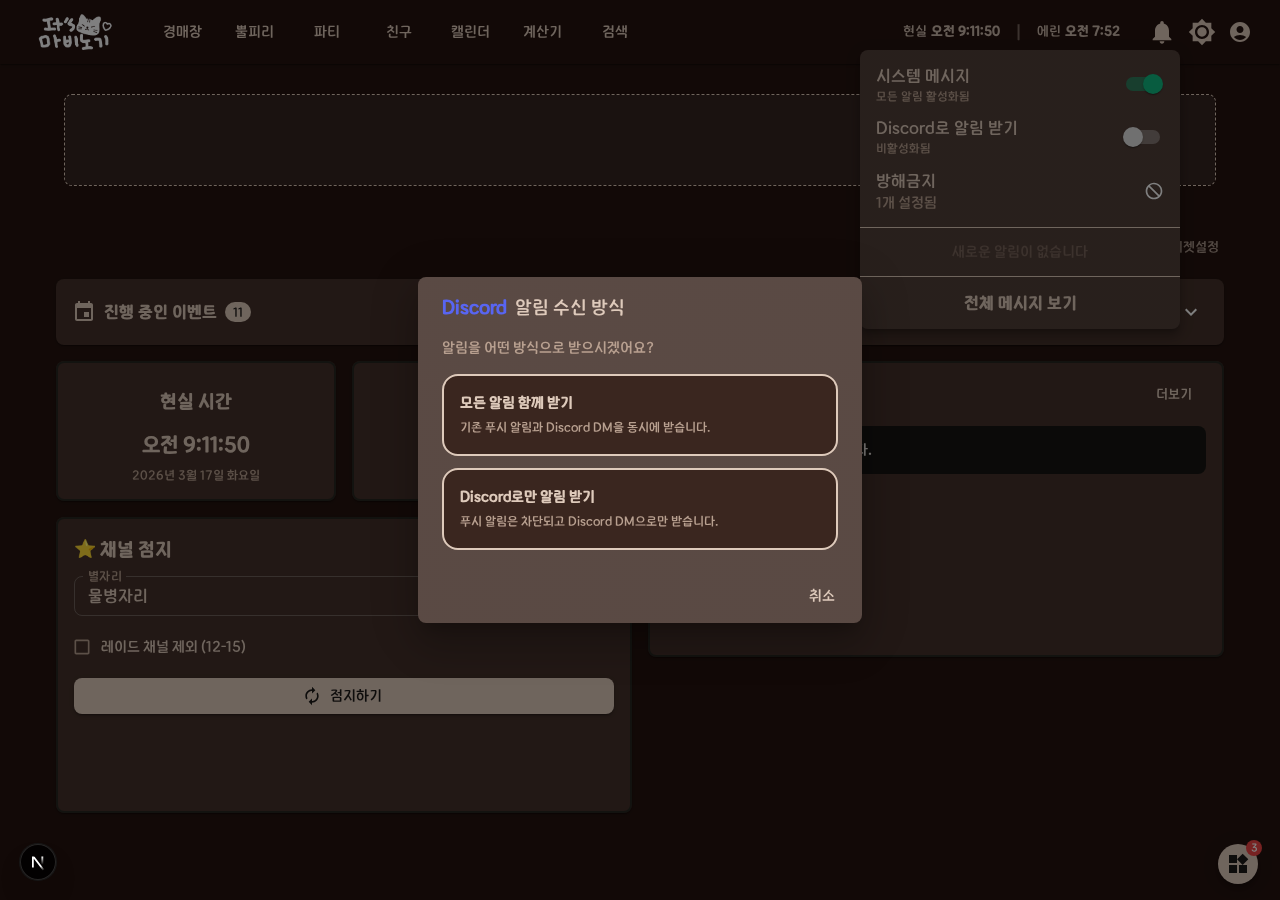Click the 점지하기 refresh button

point(344,696)
